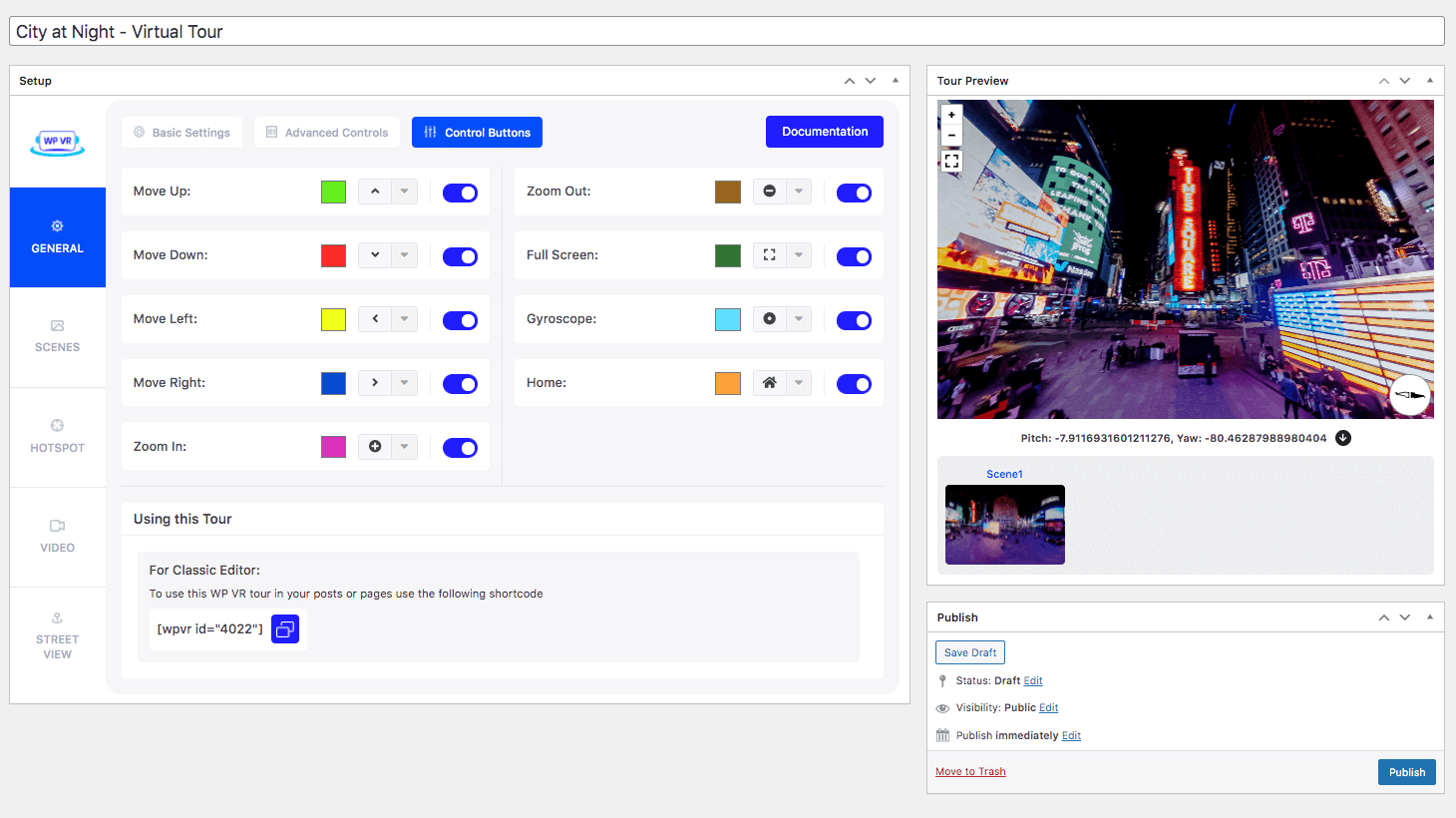1456x818 pixels.
Task: Open the Move Left icon dropdown
Action: point(404,319)
